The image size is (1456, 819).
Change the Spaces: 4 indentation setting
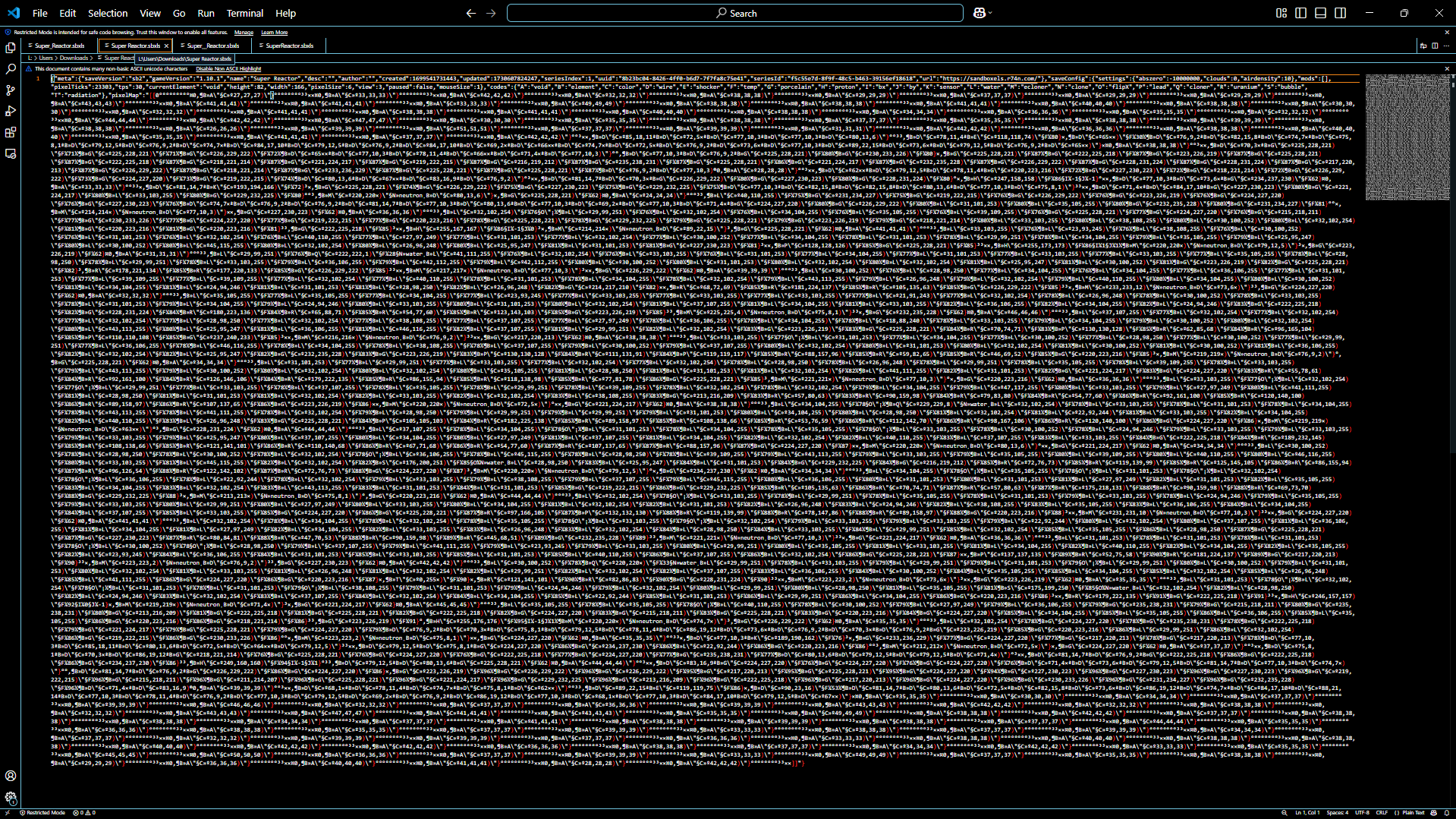click(1338, 813)
